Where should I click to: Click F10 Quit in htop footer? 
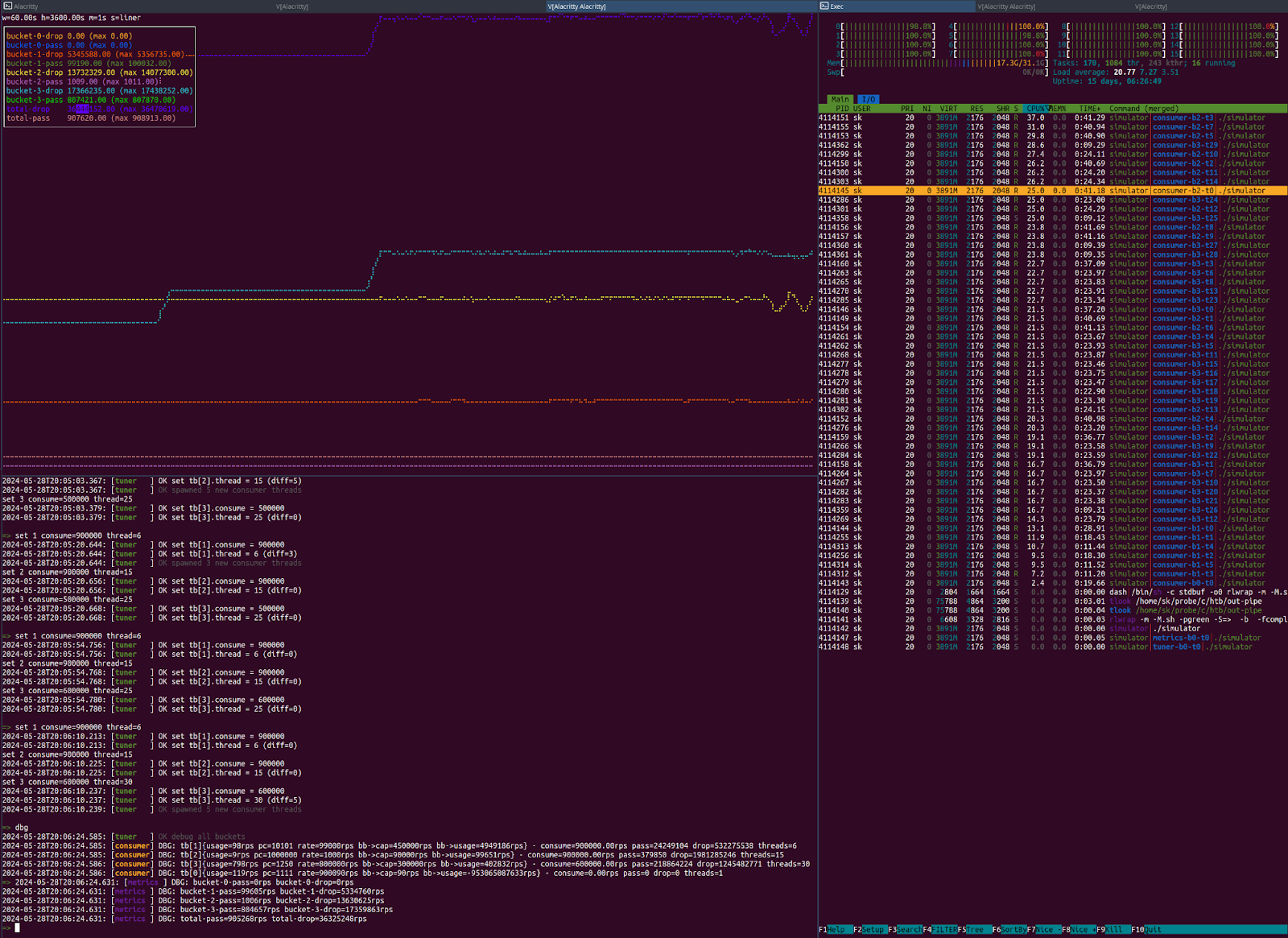click(1148, 929)
